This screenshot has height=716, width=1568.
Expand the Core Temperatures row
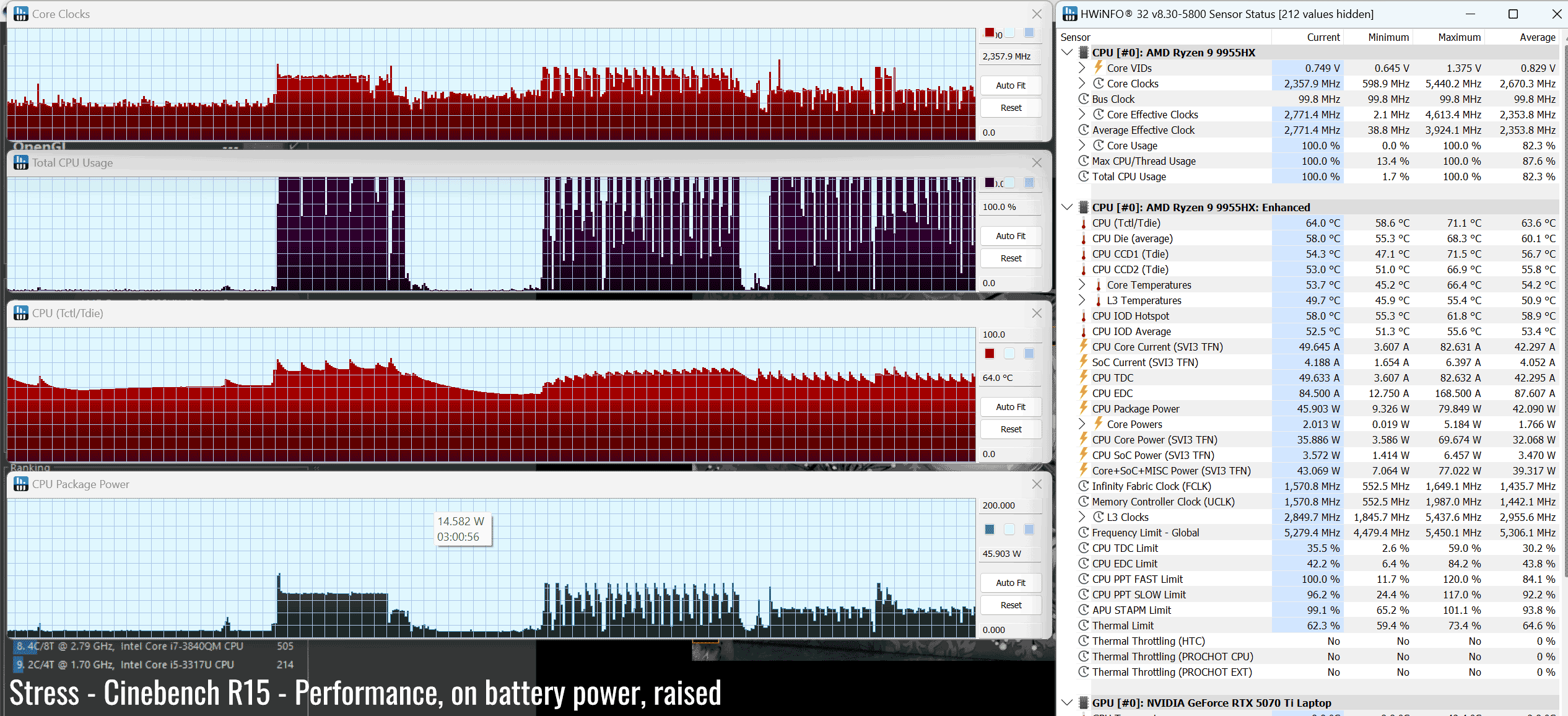[1082, 285]
